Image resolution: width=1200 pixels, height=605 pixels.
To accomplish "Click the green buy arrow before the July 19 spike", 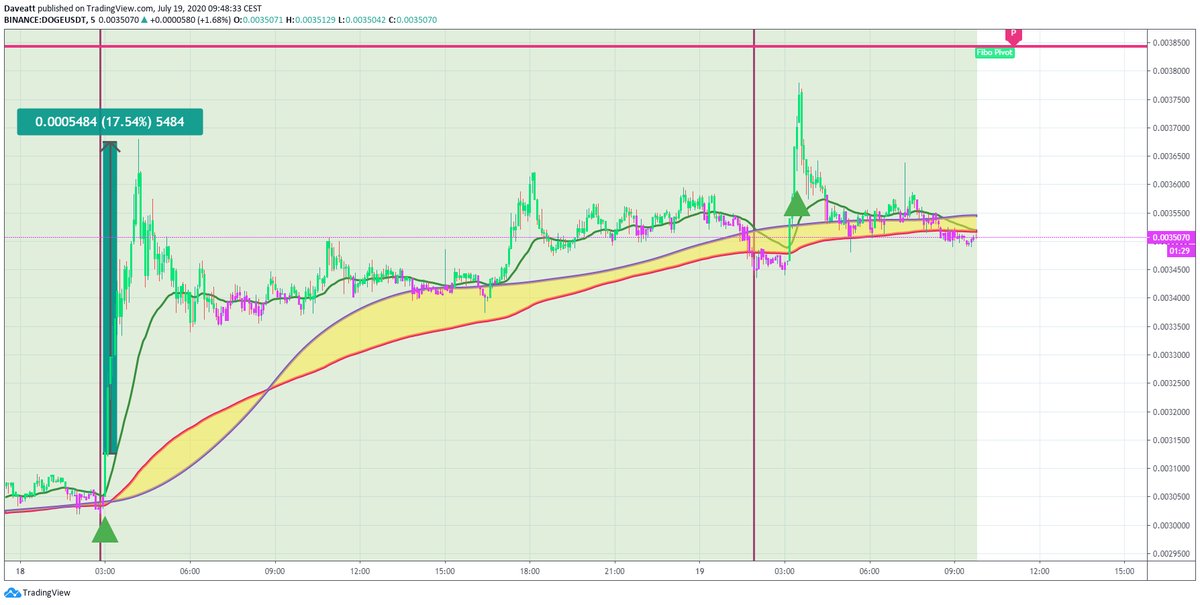I will [795, 207].
